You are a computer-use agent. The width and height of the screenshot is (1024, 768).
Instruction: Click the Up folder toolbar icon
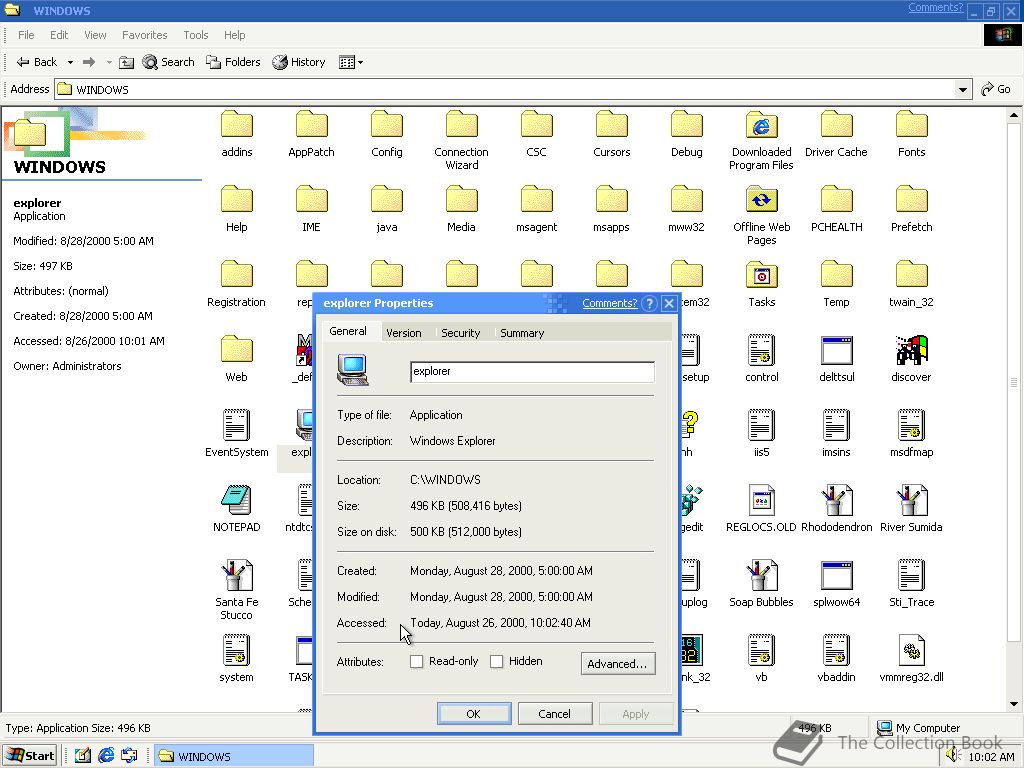click(126, 62)
